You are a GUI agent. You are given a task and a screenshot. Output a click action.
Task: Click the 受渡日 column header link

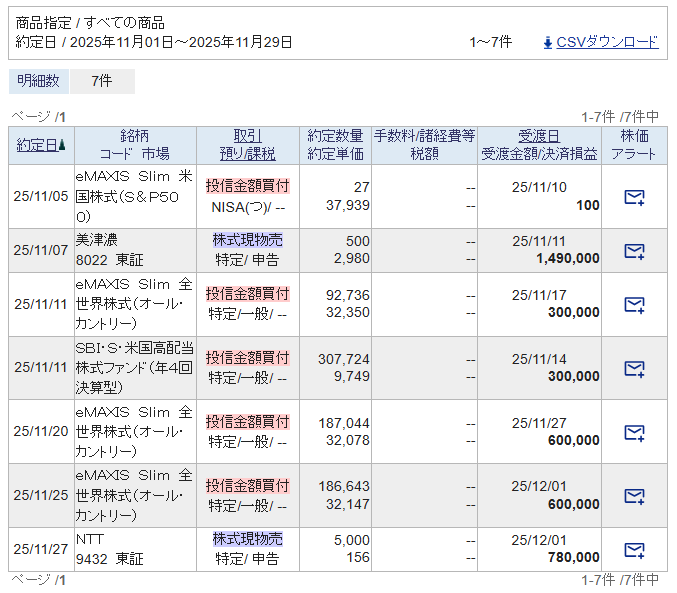click(x=539, y=136)
